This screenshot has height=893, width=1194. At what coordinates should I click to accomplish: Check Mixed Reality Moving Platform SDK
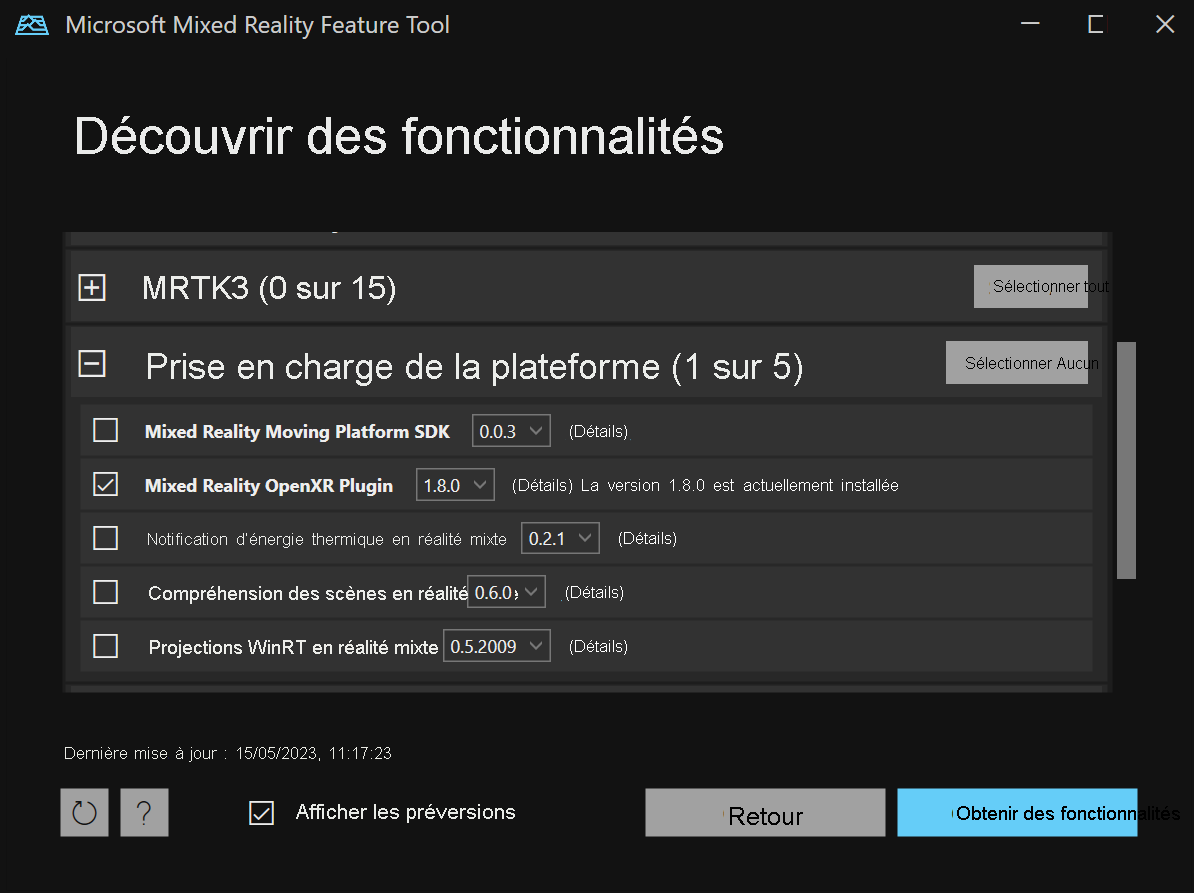[105, 430]
